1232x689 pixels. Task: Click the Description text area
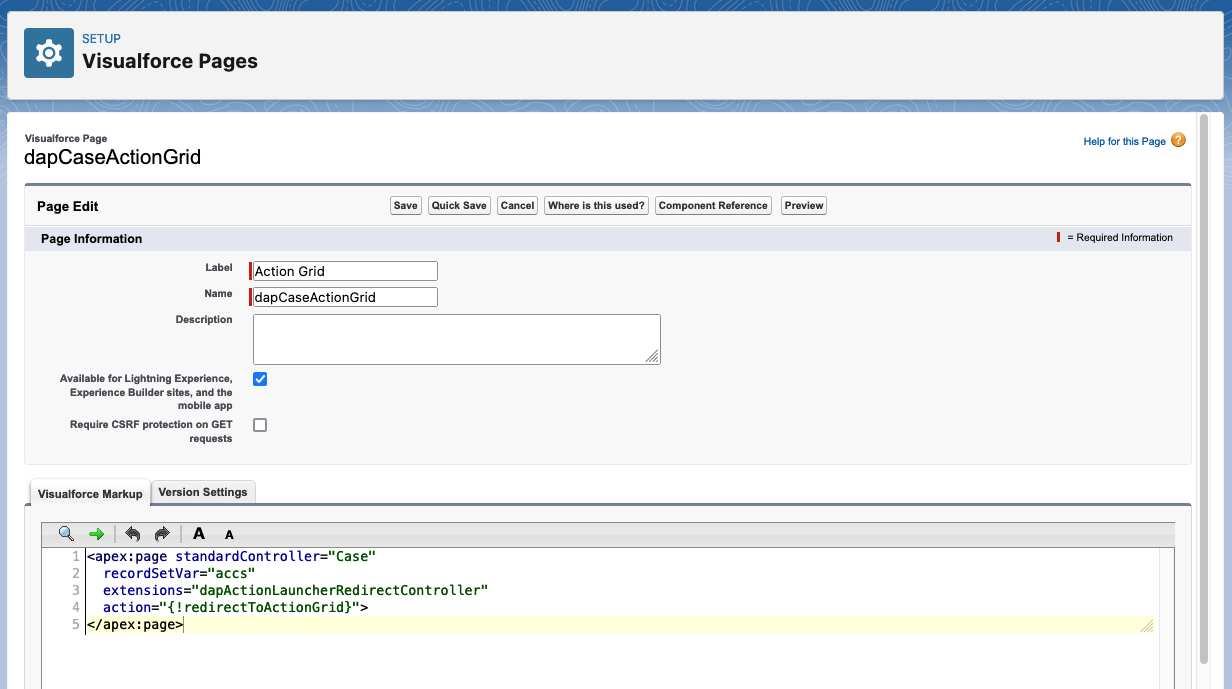tap(456, 339)
